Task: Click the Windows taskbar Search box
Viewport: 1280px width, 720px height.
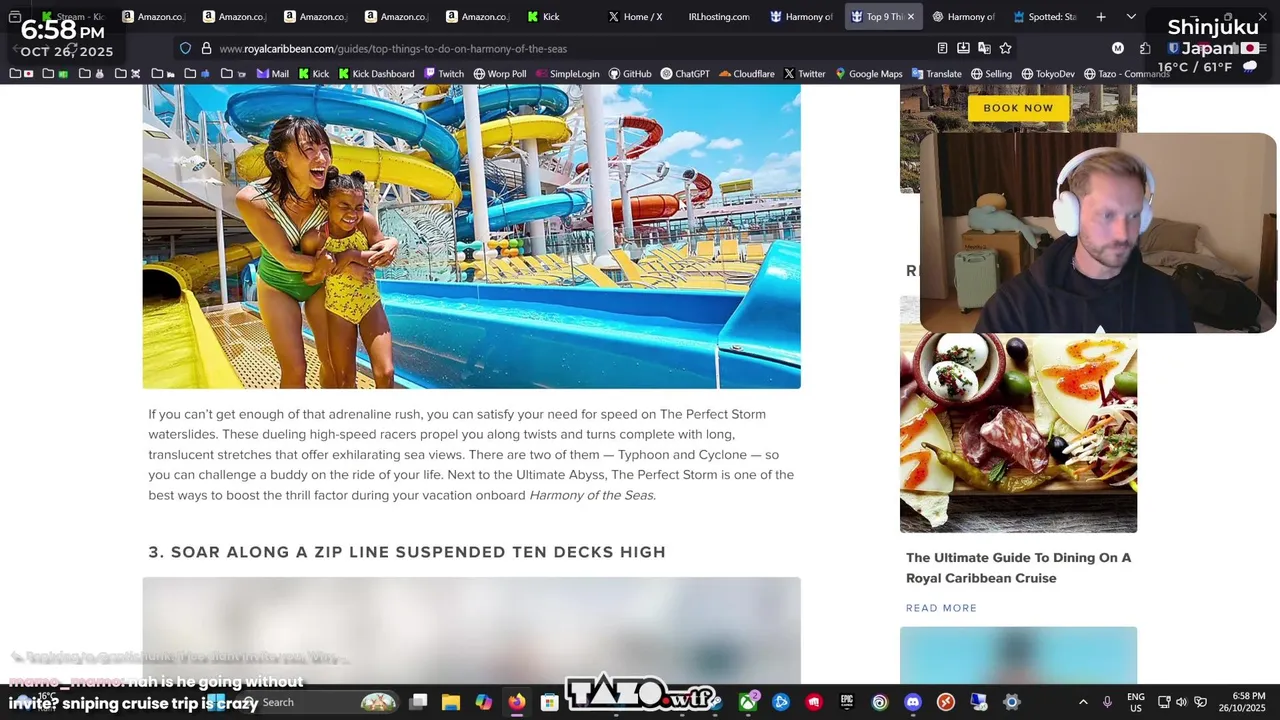Action: click(x=320, y=702)
